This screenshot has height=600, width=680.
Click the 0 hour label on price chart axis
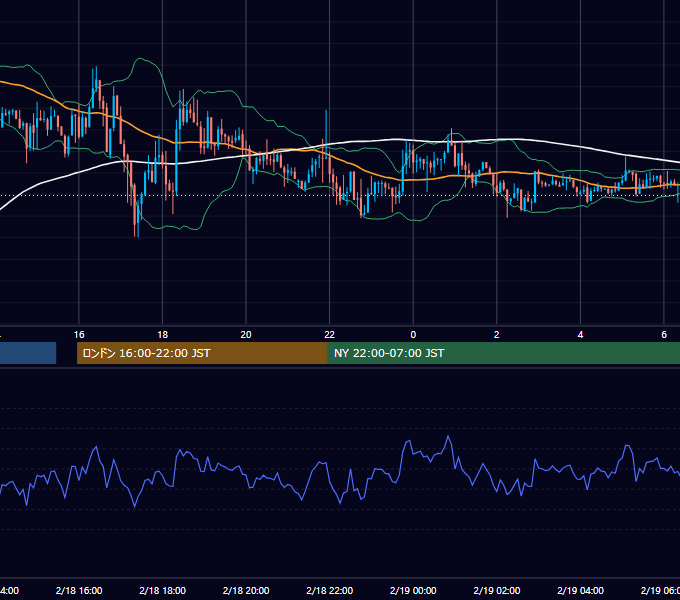[413, 335]
